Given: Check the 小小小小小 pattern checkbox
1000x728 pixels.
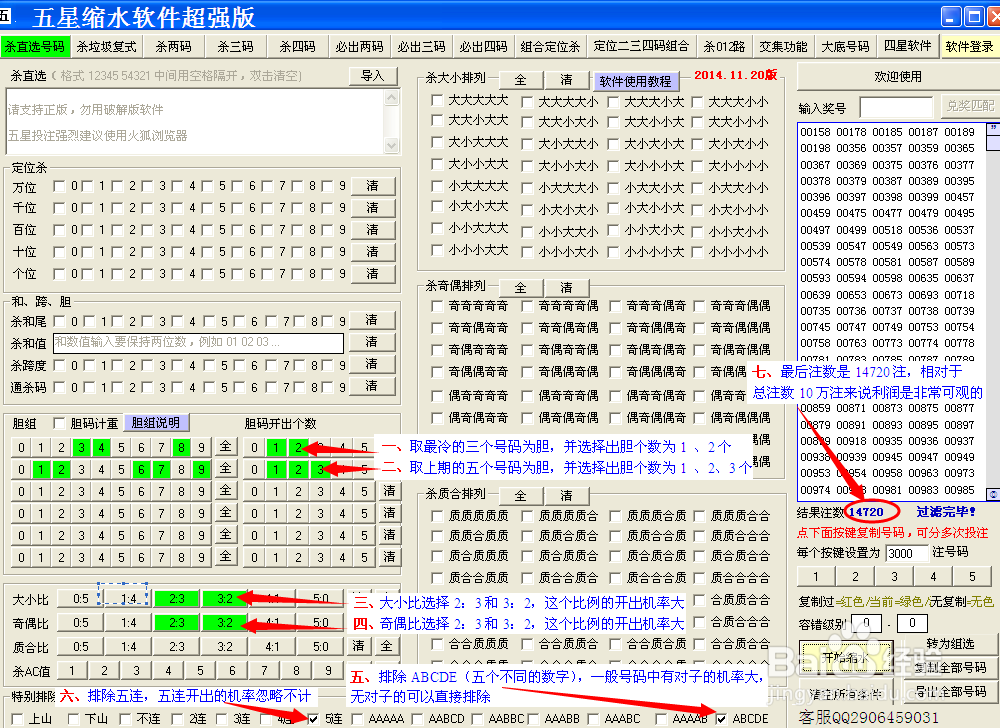Looking at the screenshot, I should pyautogui.click(x=698, y=252).
